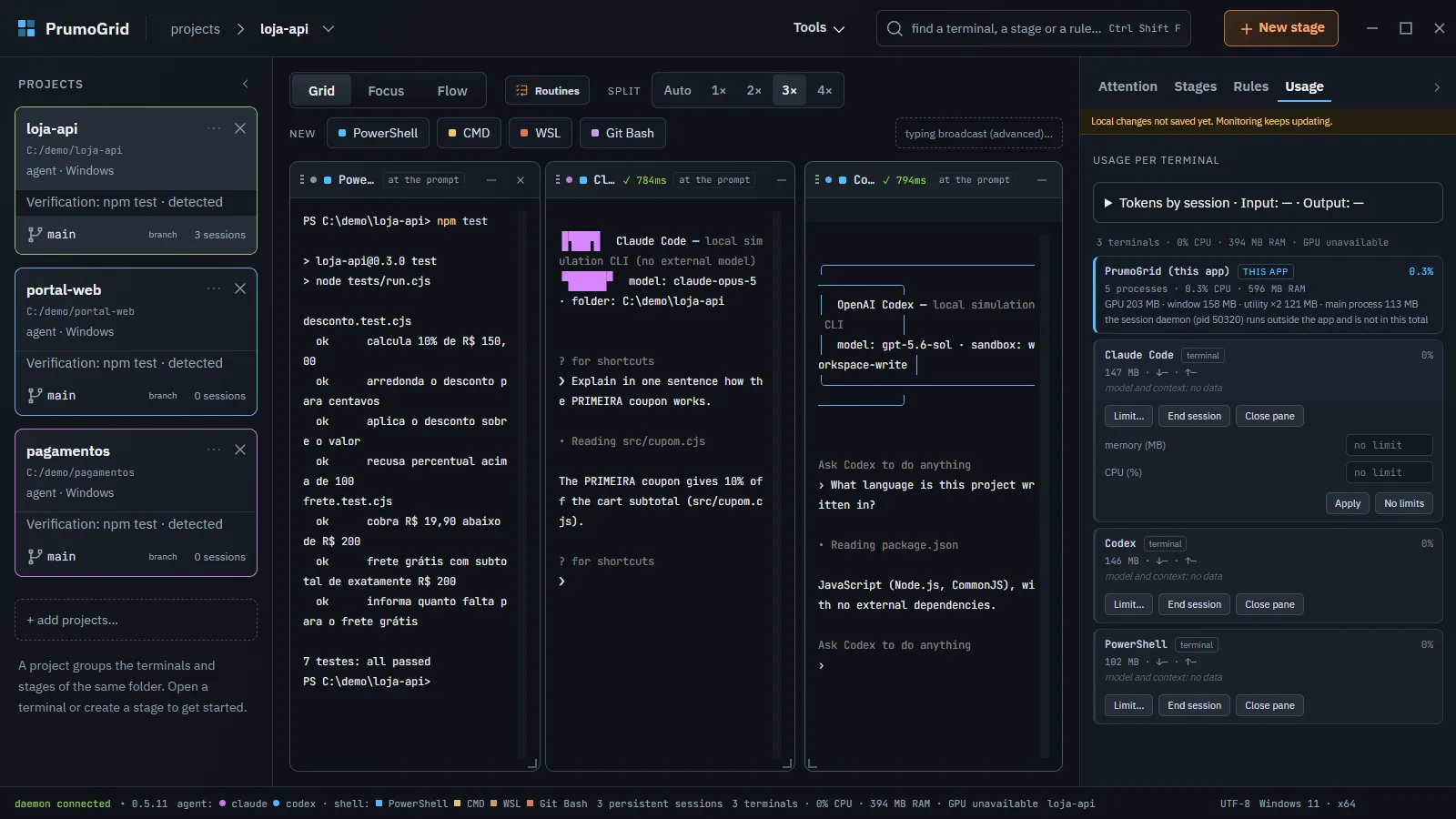Viewport: 1456px width, 819px height.
Task: Click the PowerShell terminal drag handle
Action: (x=302, y=180)
